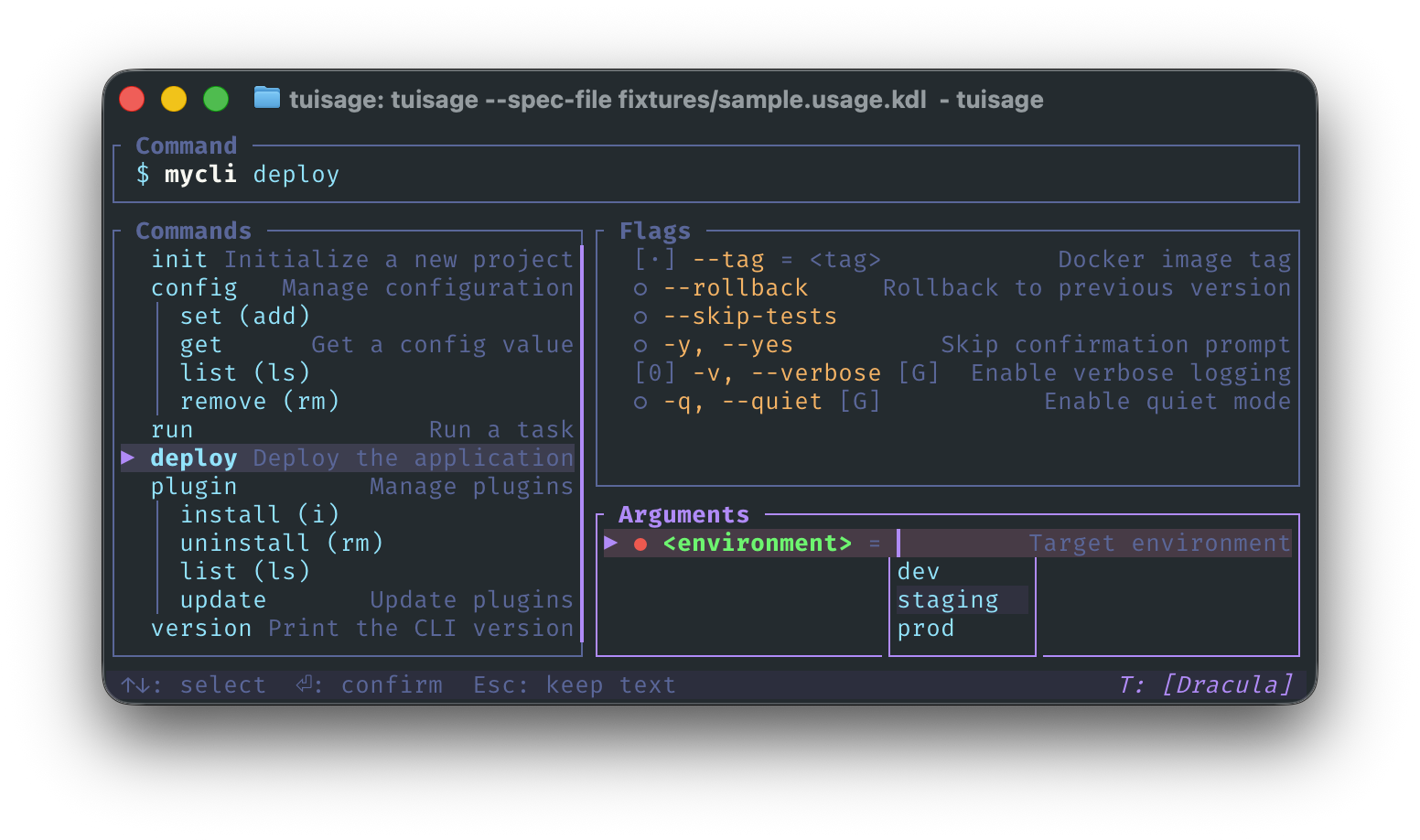Click the Command panel title
This screenshot has width=1420, height=840.
coord(187,146)
